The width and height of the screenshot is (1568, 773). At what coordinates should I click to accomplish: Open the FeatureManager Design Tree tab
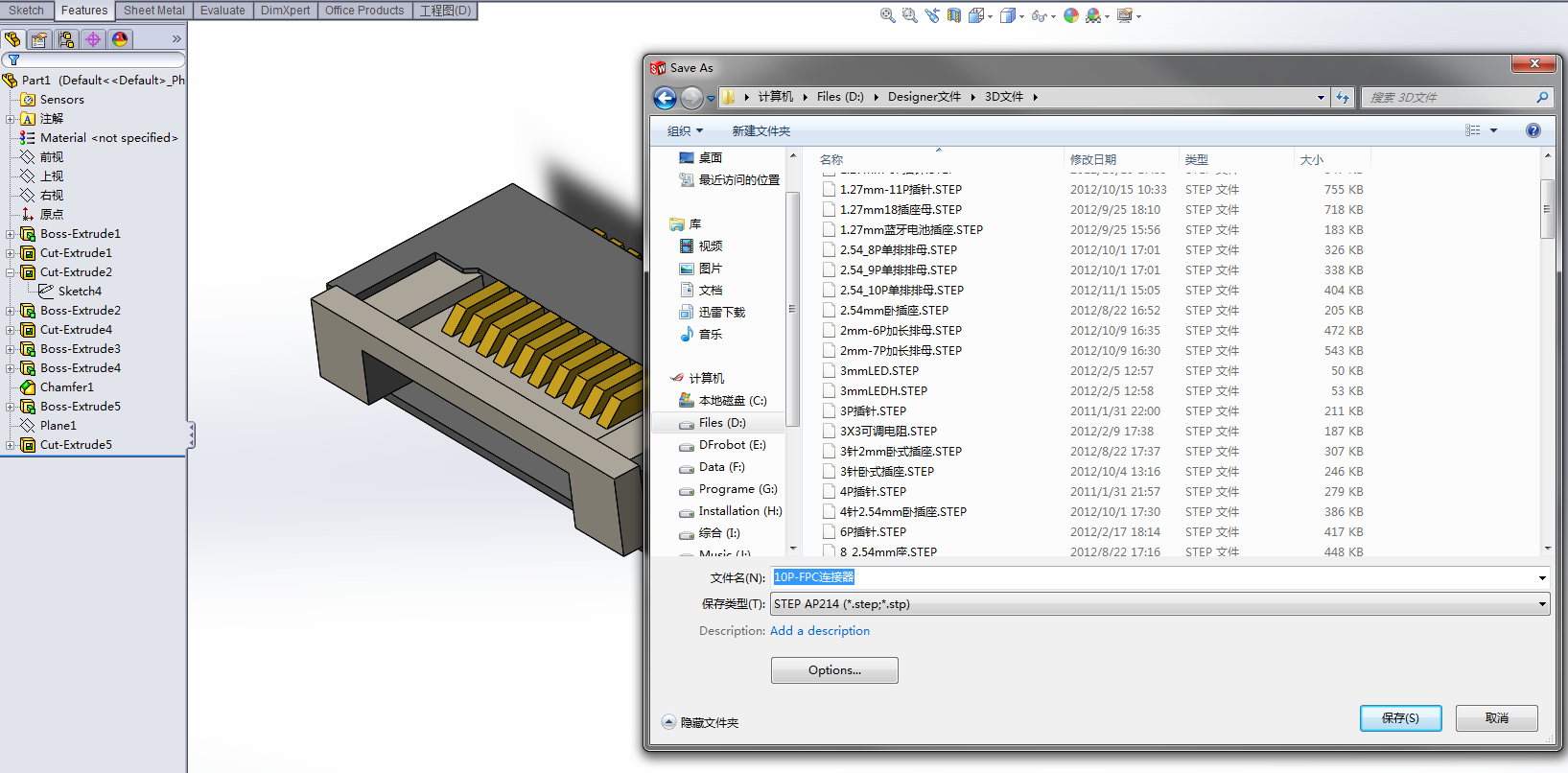(12, 39)
